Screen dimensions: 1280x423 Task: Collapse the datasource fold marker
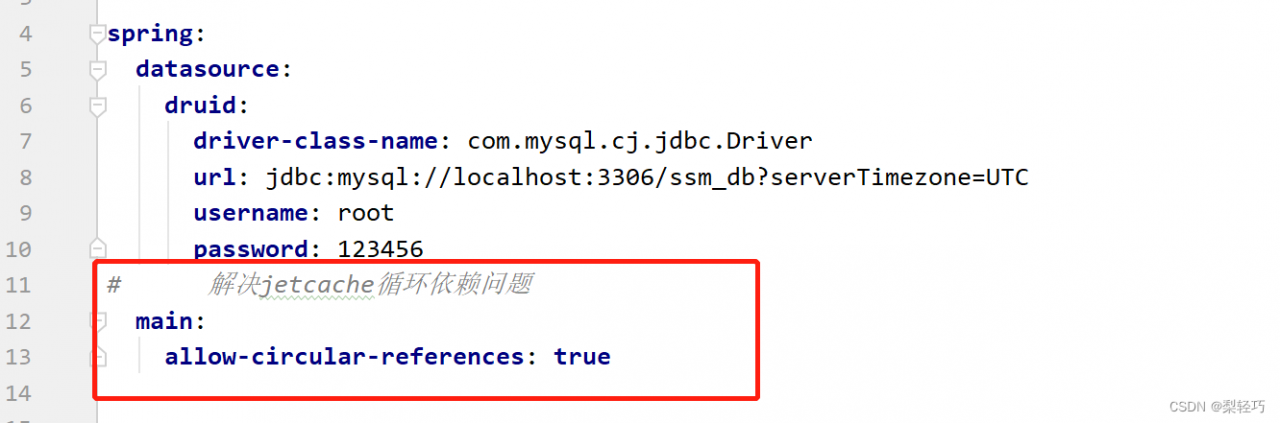[x=97, y=70]
